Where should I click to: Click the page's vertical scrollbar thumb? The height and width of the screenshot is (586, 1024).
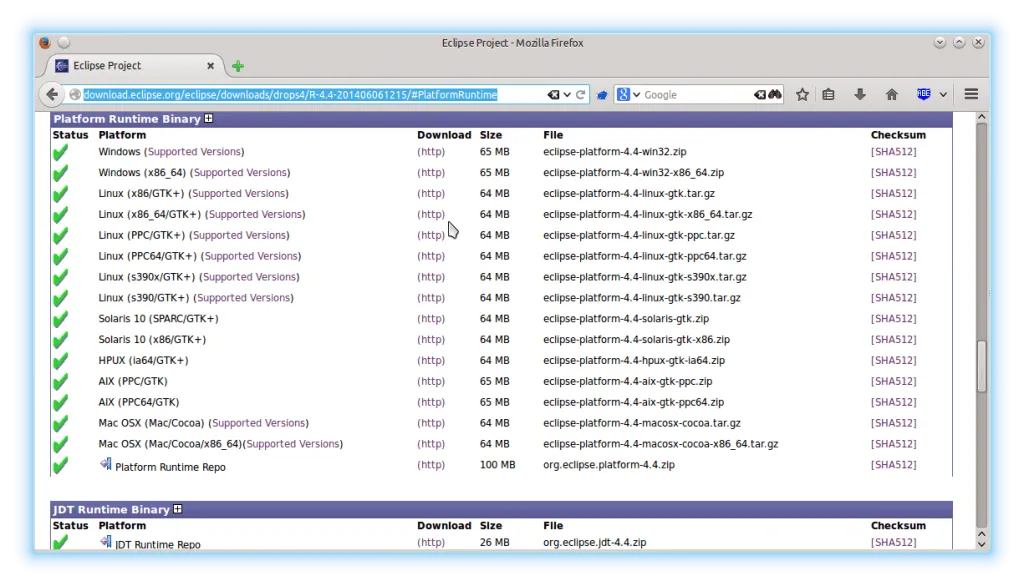(x=981, y=365)
